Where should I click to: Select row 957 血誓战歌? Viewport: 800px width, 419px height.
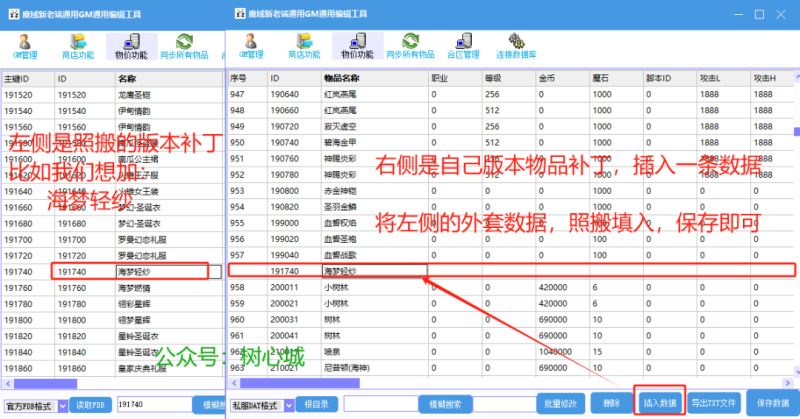click(x=510, y=255)
